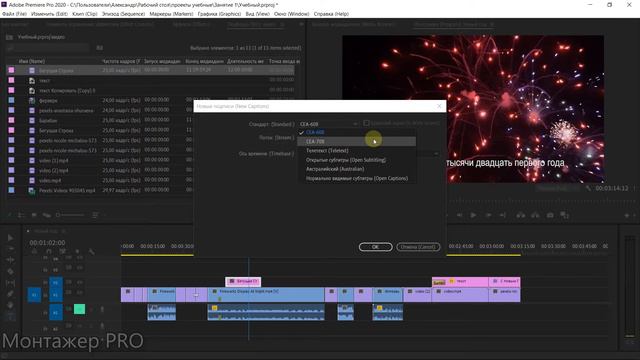Click timeline timecode 00:01:02:00
Viewport: 640px width, 360px height.
[x=47, y=242]
